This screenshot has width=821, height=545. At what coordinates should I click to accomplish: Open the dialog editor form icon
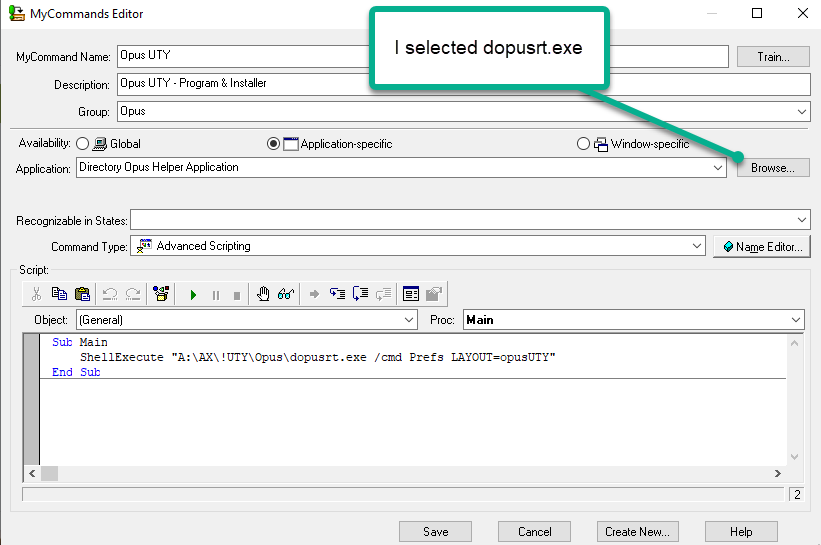(x=411, y=294)
